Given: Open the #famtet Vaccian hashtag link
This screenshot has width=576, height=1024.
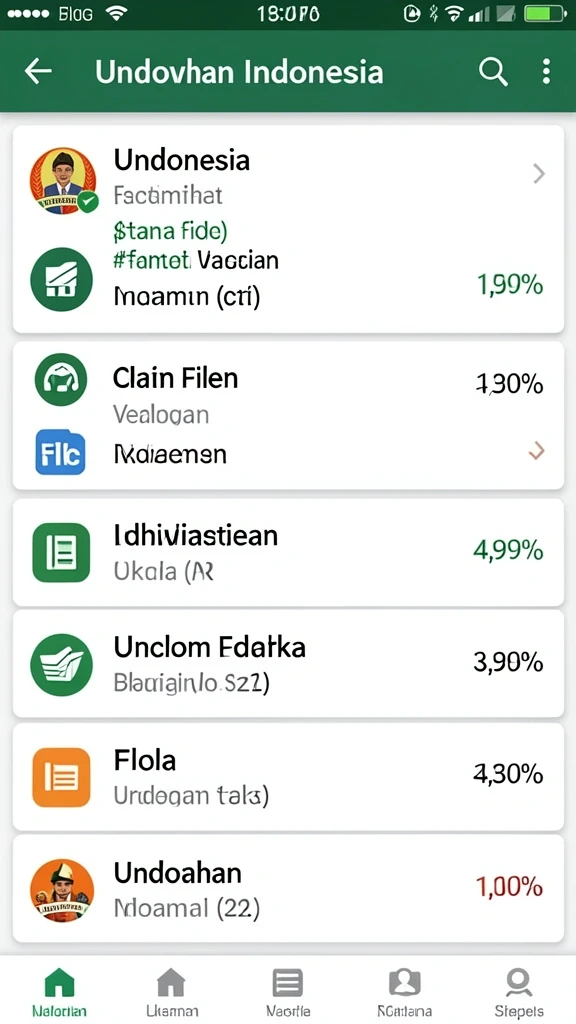Looking at the screenshot, I should pyautogui.click(x=195, y=261).
